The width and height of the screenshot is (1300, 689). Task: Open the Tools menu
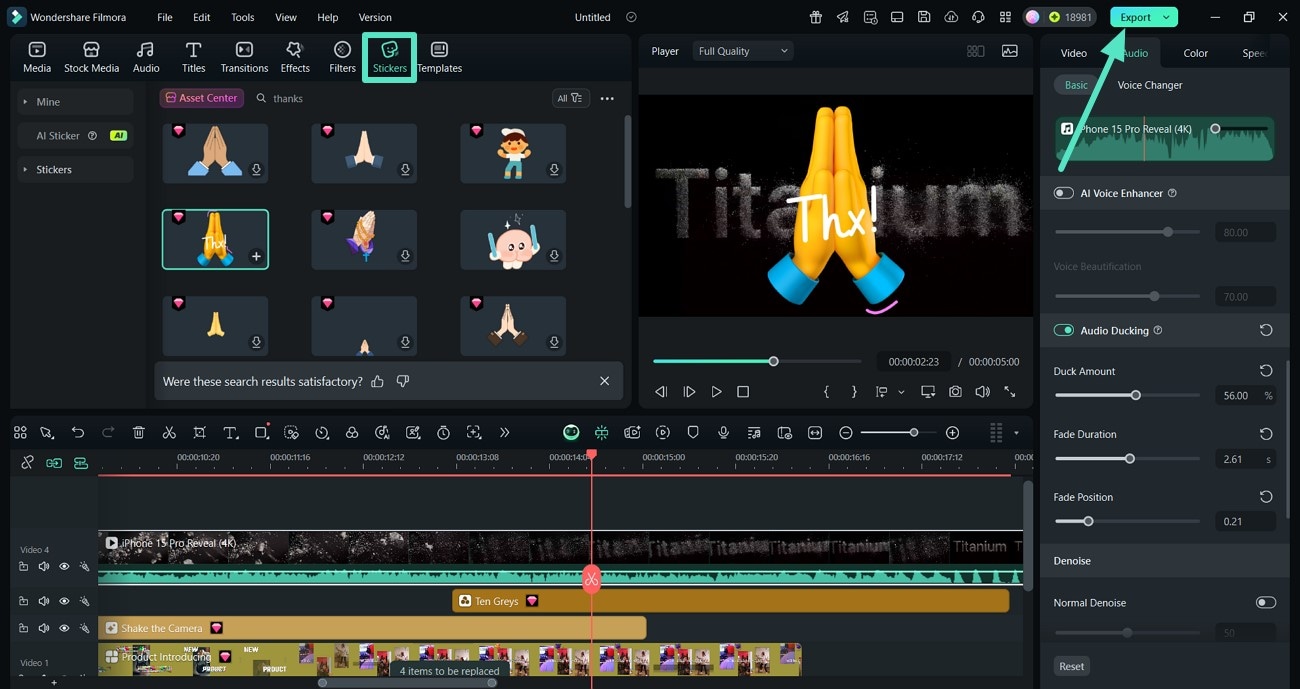click(243, 17)
